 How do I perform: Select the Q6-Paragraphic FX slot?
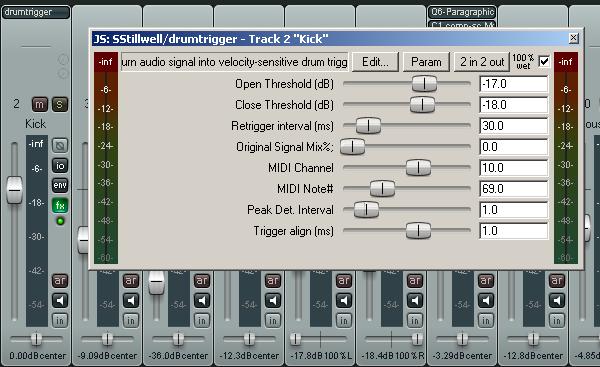coord(462,12)
